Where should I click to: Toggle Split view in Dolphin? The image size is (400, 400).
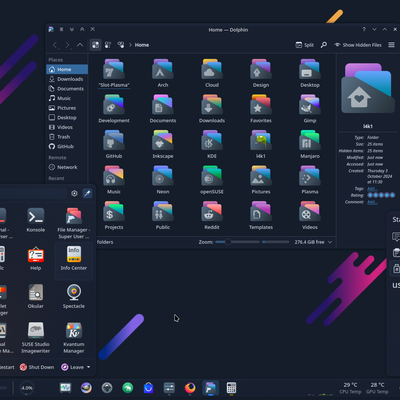point(305,45)
